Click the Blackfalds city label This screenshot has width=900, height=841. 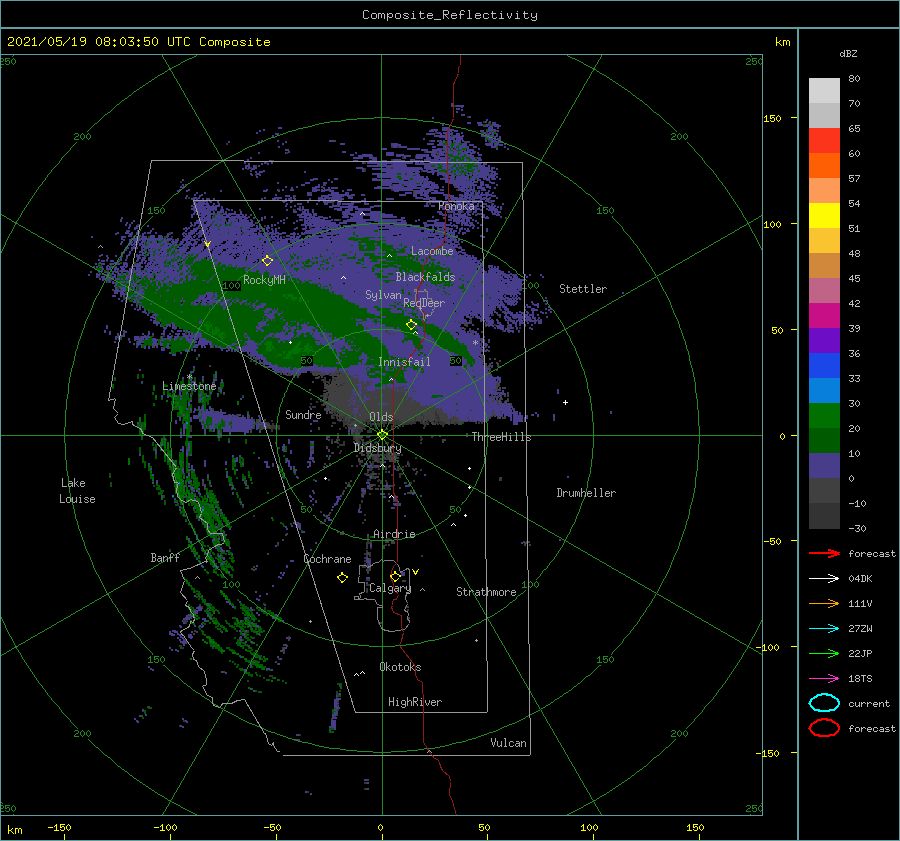click(425, 277)
